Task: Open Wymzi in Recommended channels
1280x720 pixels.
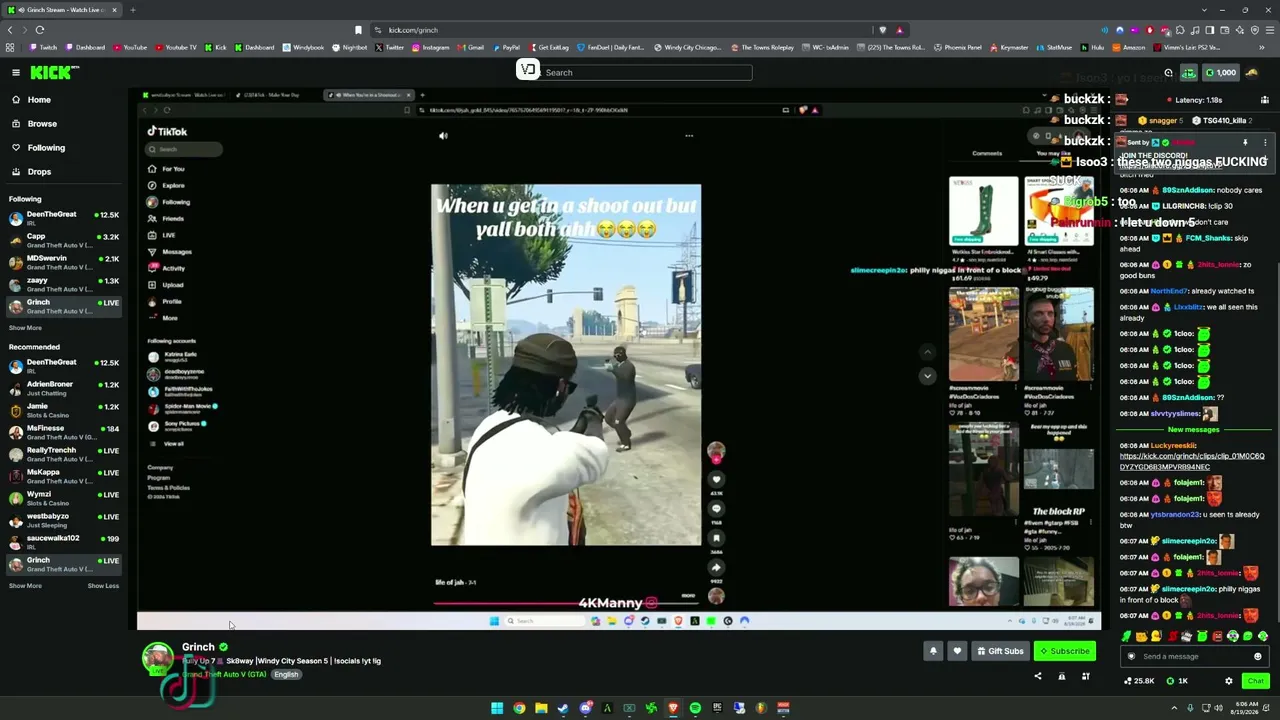Action: (64, 498)
